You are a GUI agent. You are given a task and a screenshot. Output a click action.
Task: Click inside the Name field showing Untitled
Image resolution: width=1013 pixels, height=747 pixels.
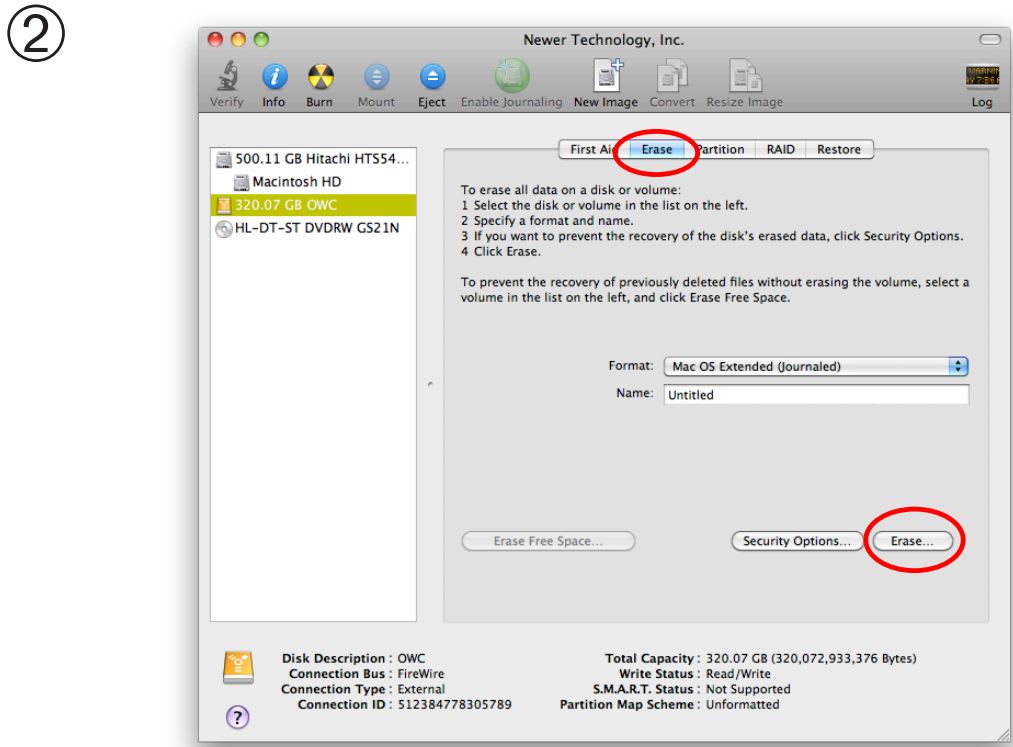[815, 394]
